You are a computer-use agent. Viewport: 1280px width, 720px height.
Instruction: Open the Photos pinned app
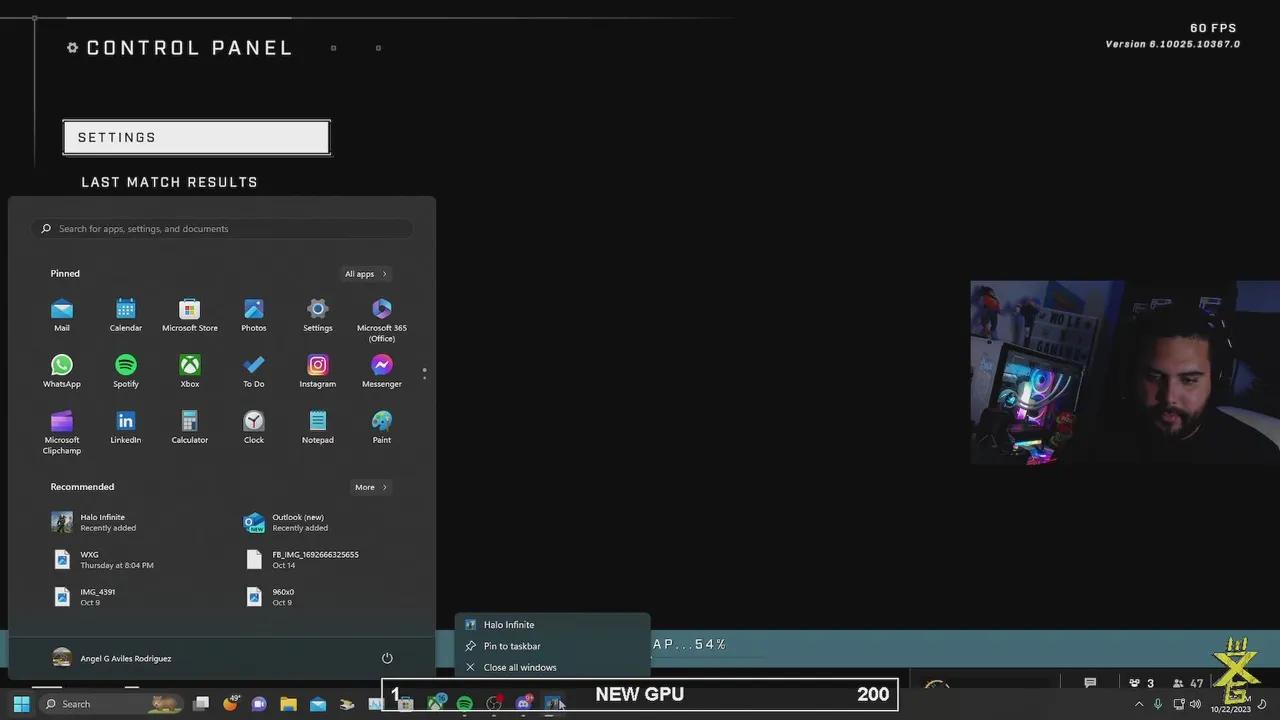pos(254,315)
